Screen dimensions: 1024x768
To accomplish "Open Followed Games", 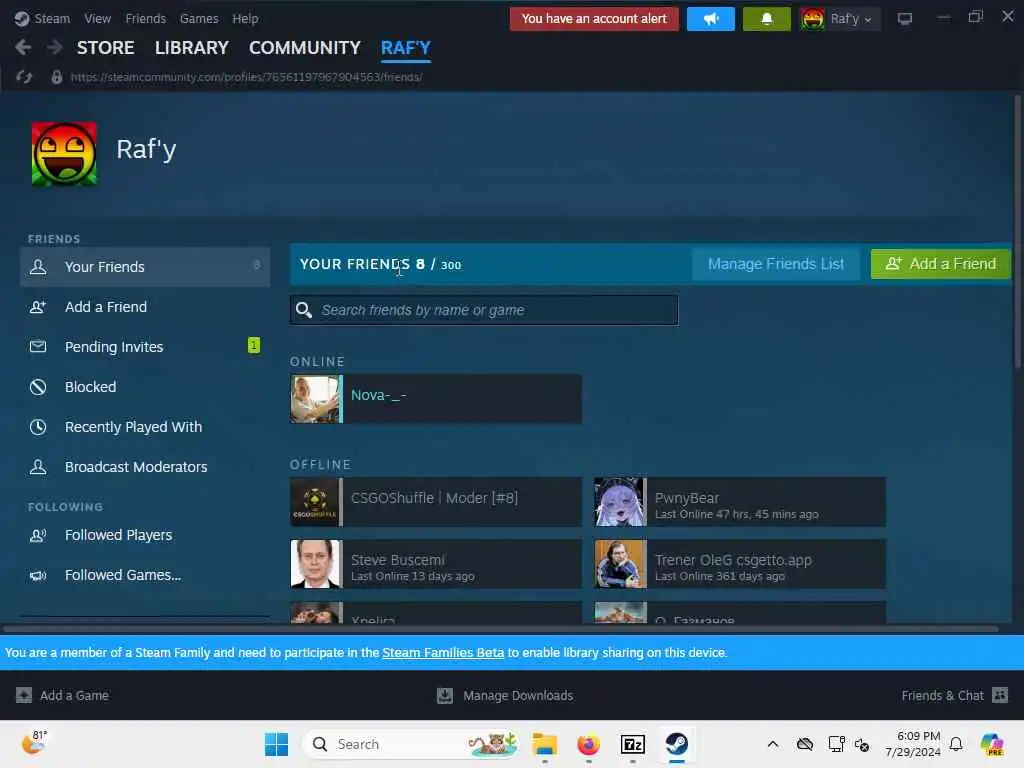I will (x=145, y=575).
